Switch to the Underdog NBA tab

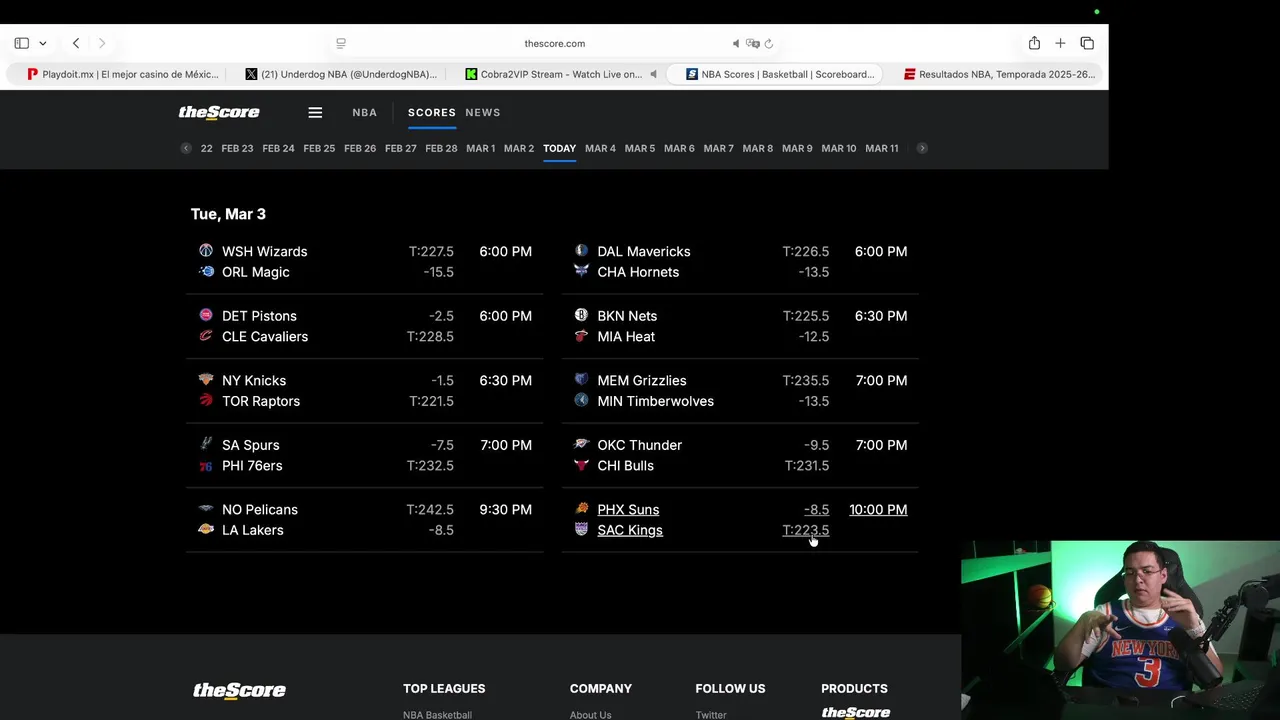[x=341, y=74]
